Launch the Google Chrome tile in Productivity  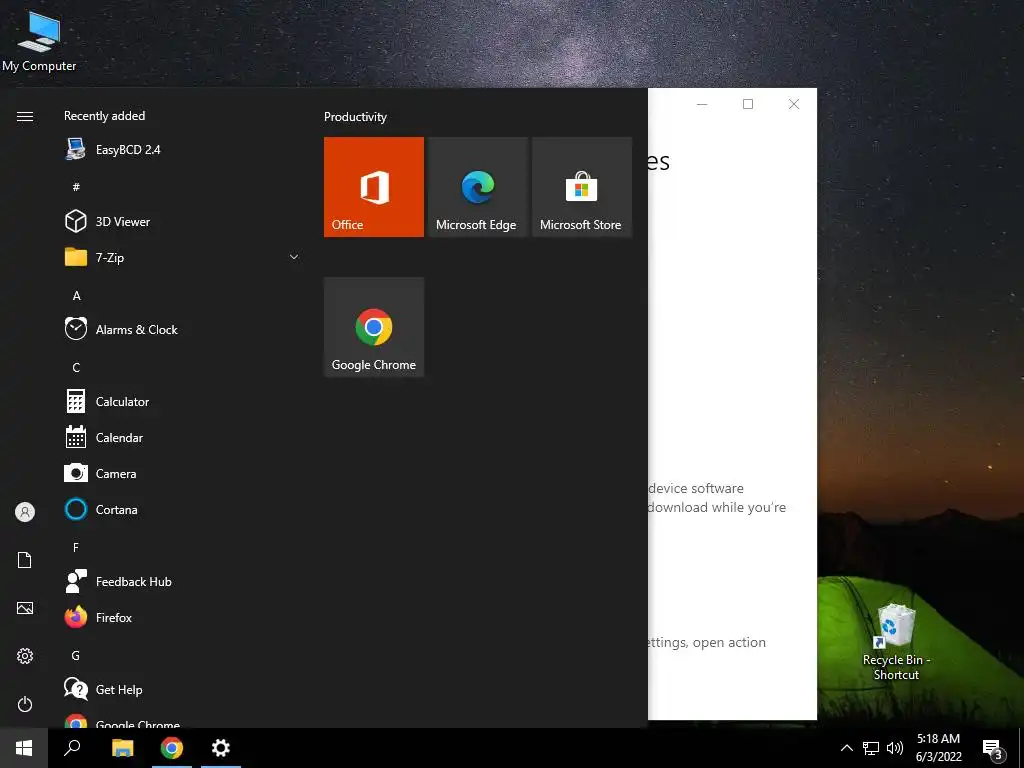click(x=374, y=327)
